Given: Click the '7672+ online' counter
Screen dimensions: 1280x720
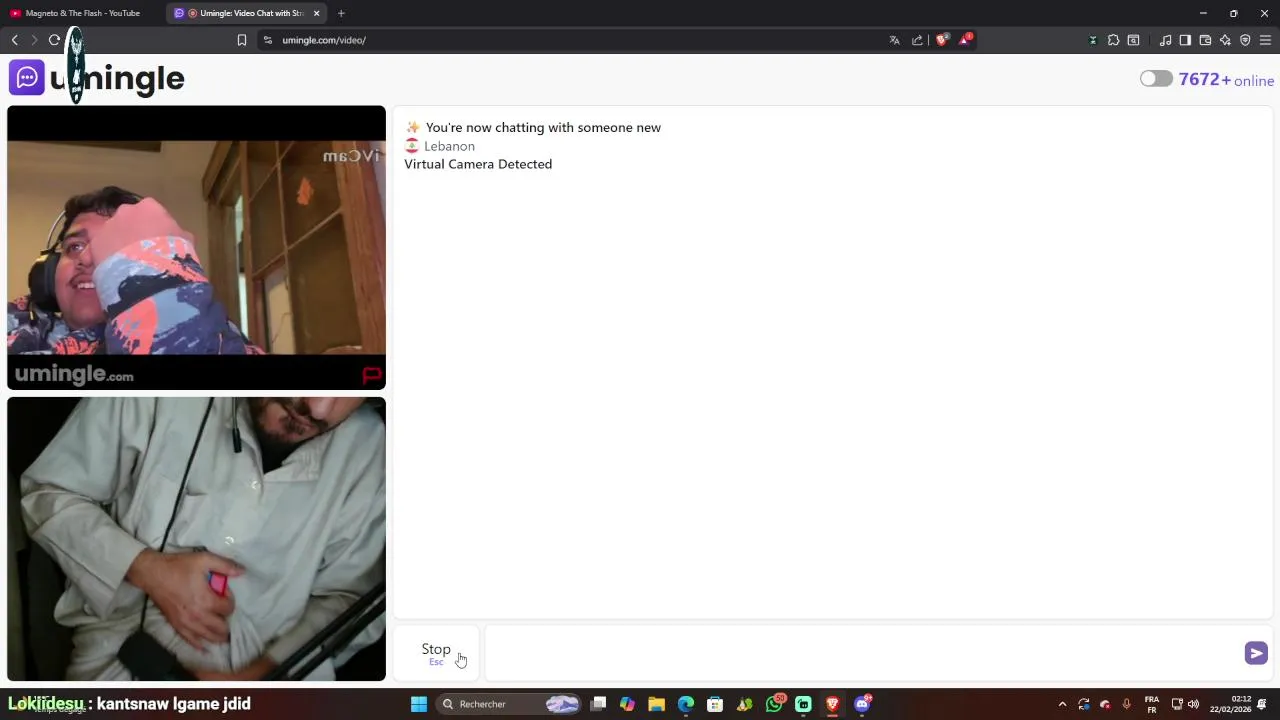Looking at the screenshot, I should (1226, 80).
